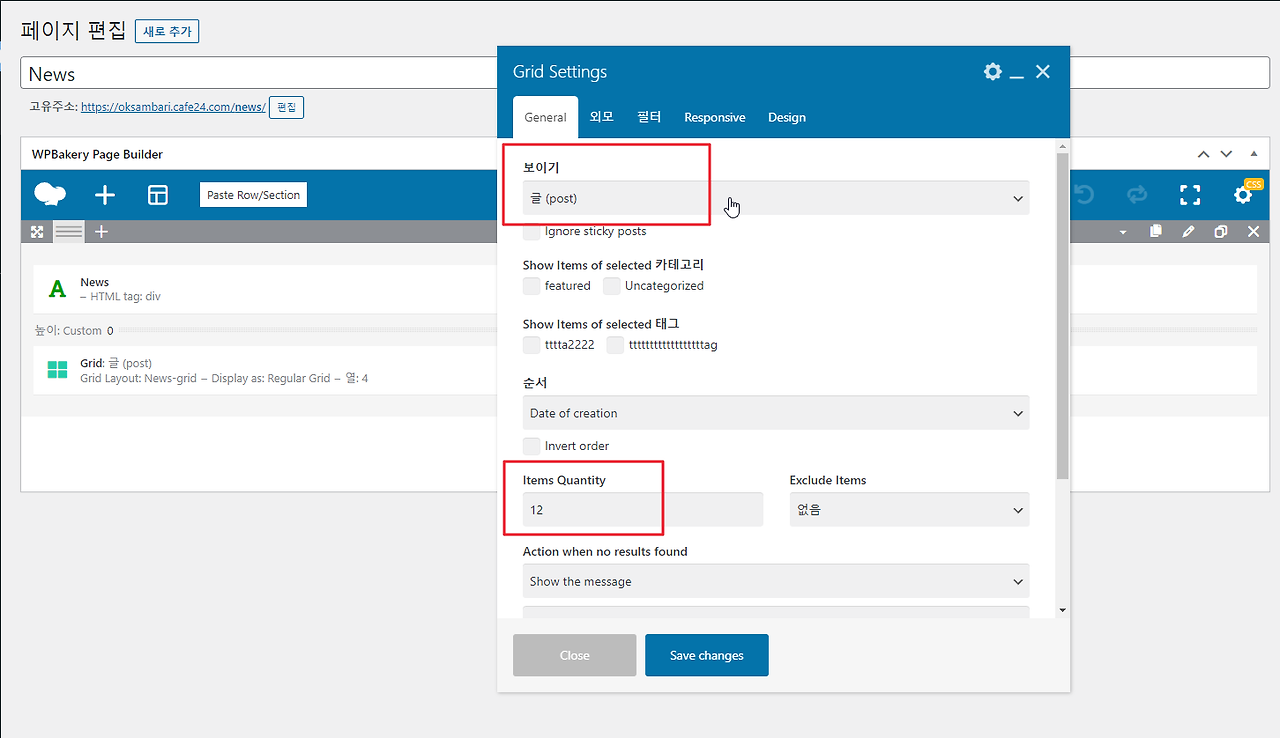Select the tttta2222 tag checkbox

532,345
